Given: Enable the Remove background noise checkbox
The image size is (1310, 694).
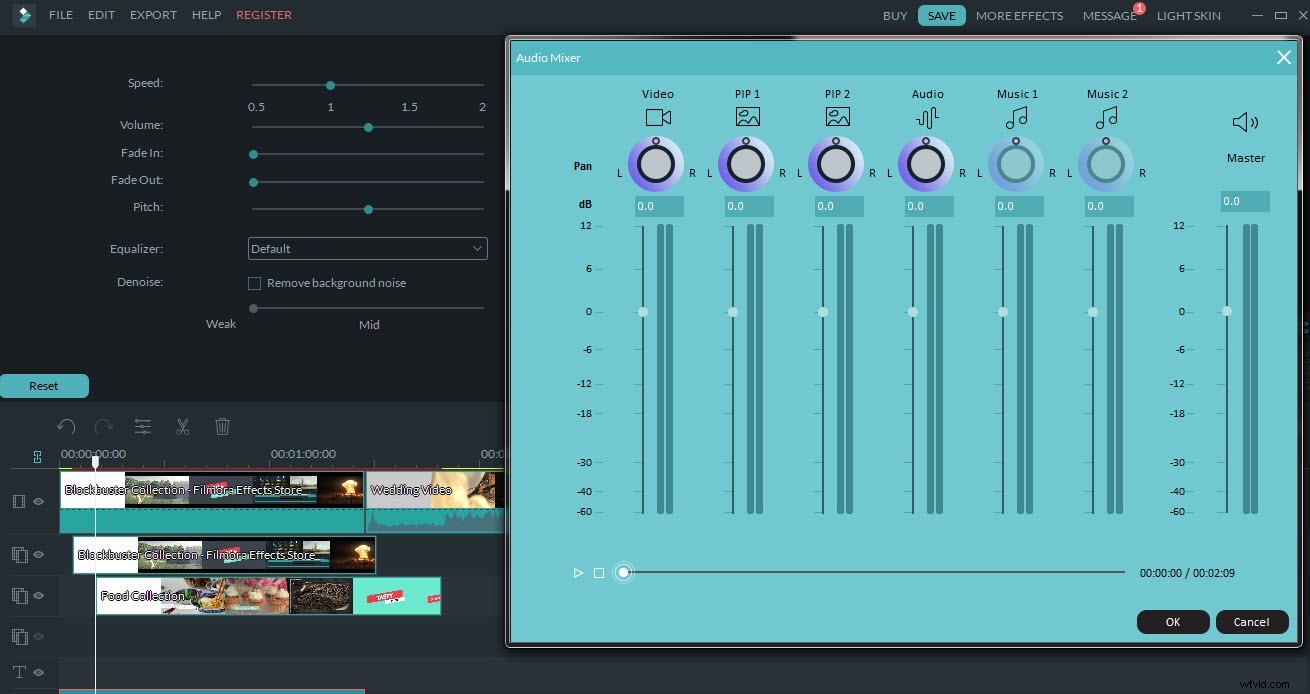Looking at the screenshot, I should (254, 283).
